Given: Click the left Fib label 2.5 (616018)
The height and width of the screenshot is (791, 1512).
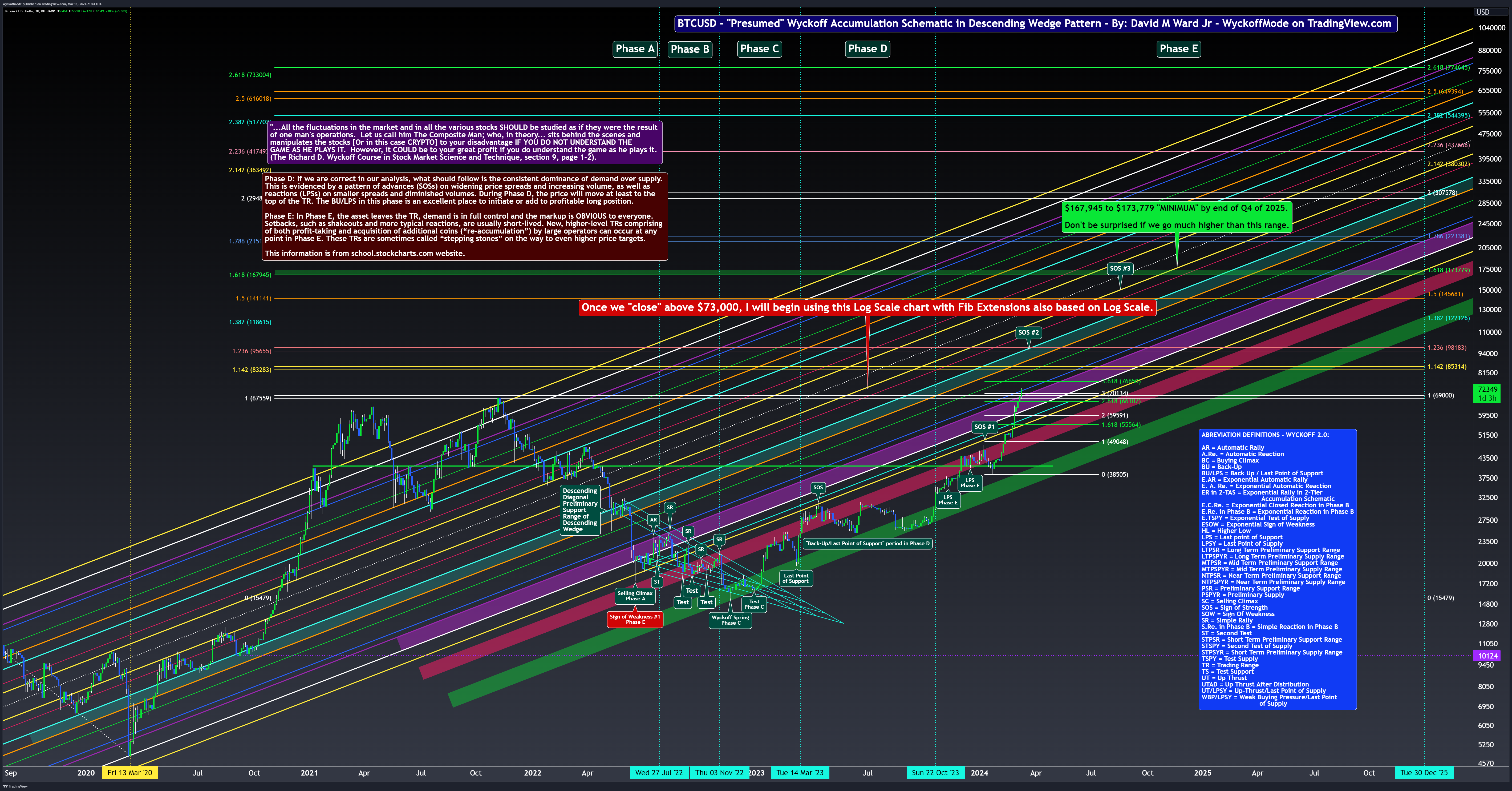Looking at the screenshot, I should point(254,99).
